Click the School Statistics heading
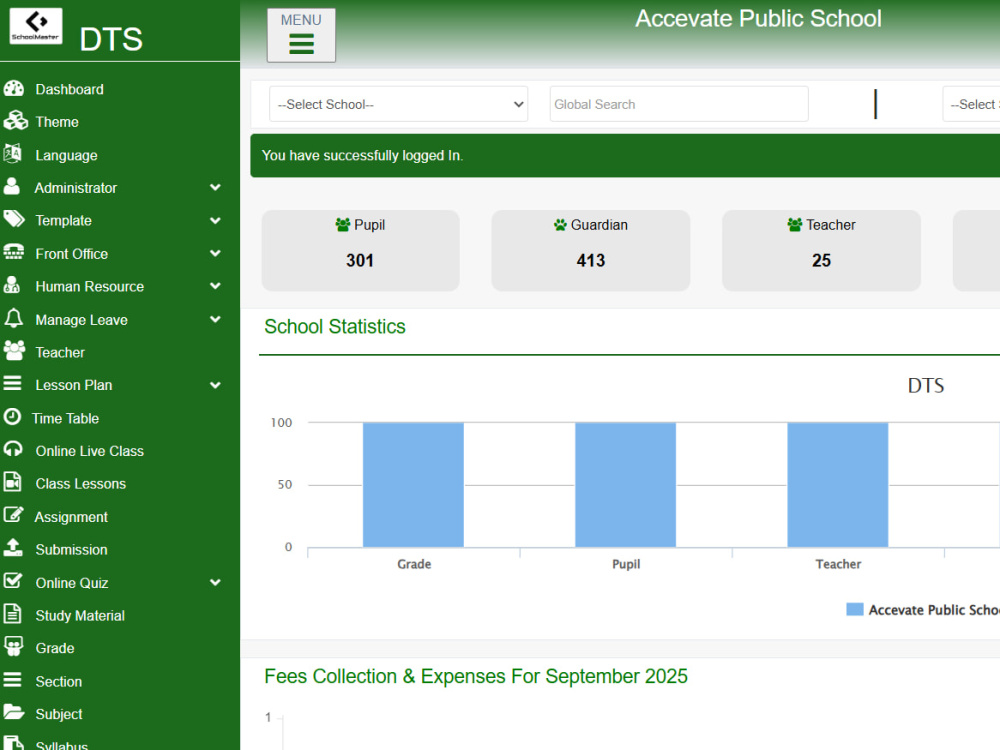The width and height of the screenshot is (1000, 750). [x=335, y=327]
